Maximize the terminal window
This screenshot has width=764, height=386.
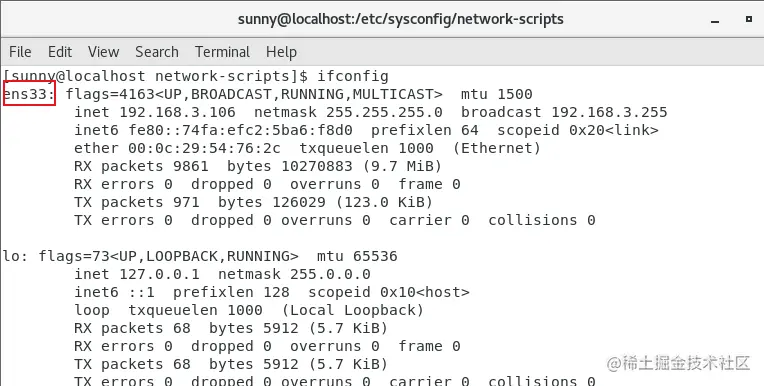point(749,19)
